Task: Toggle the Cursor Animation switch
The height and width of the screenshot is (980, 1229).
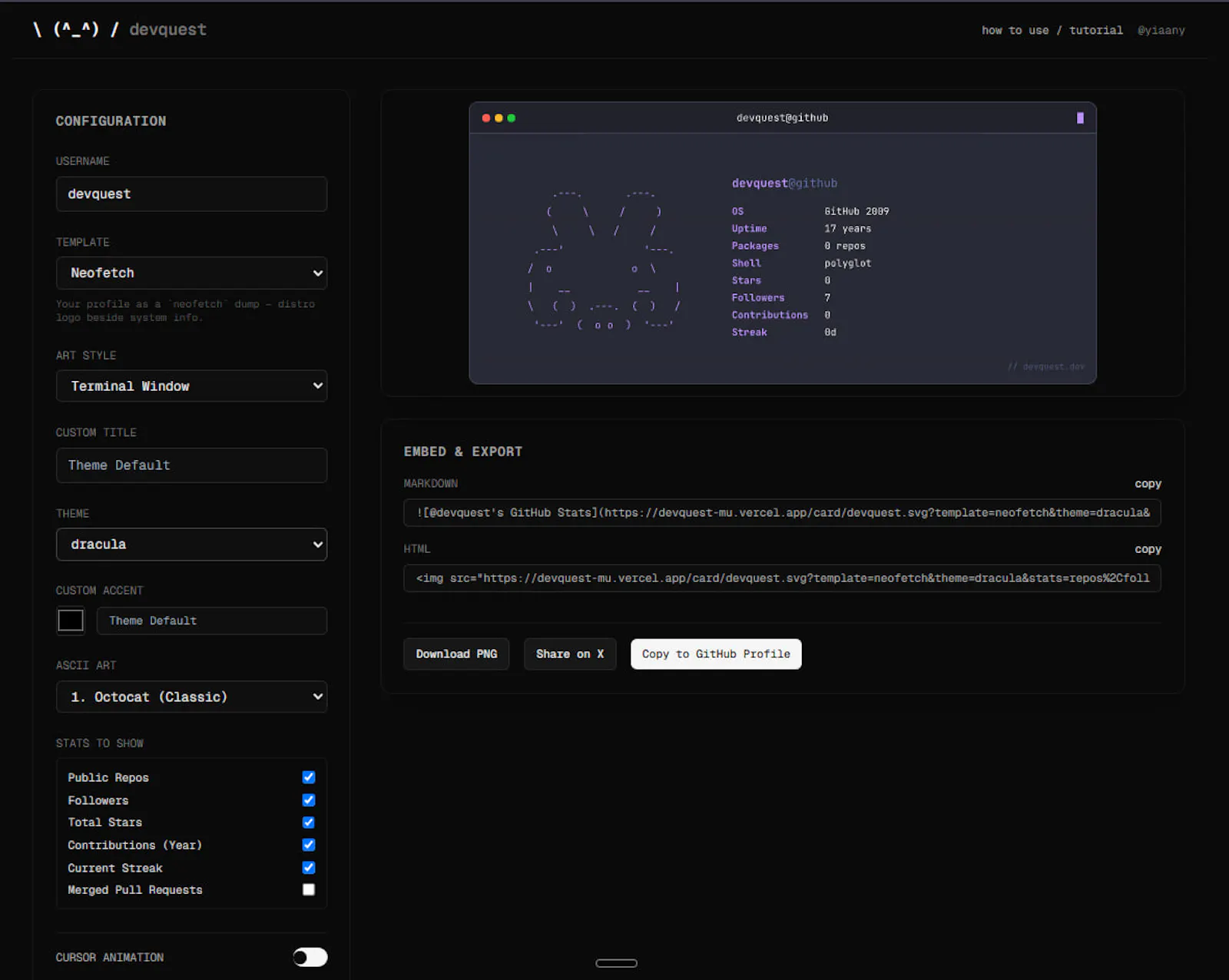Action: click(x=310, y=957)
